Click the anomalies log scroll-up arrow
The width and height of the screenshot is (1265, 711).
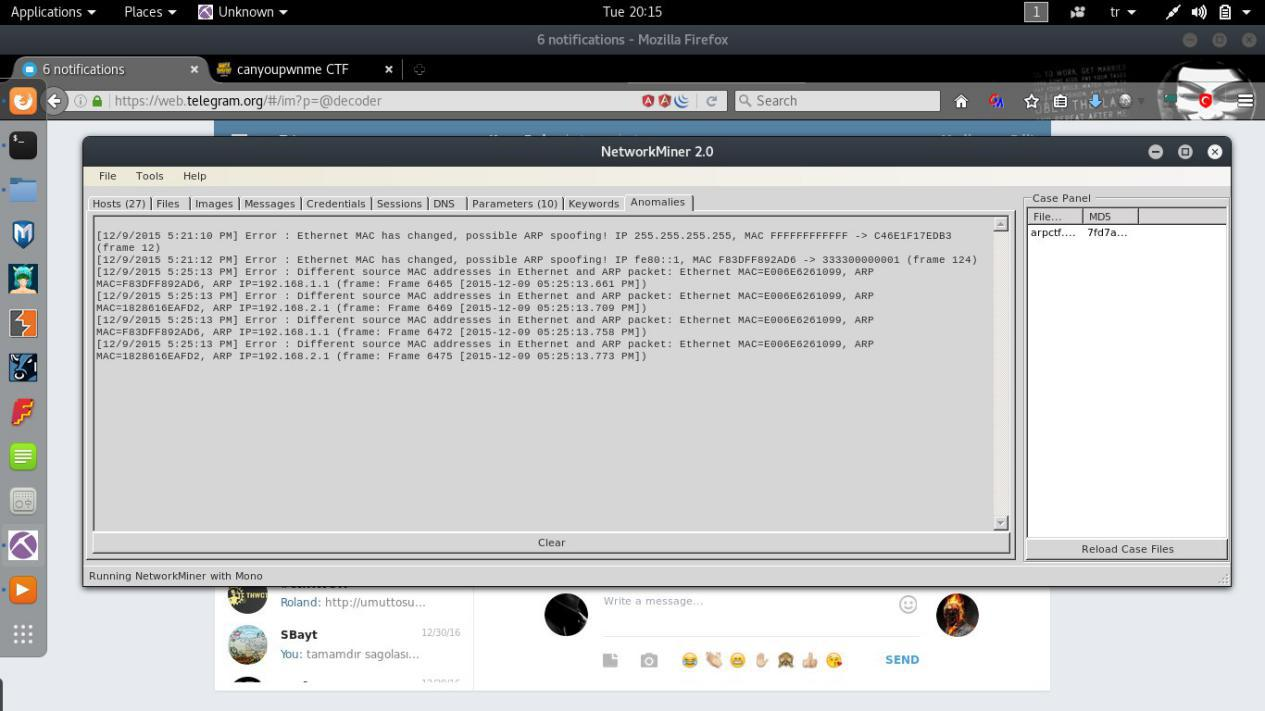[1001, 224]
